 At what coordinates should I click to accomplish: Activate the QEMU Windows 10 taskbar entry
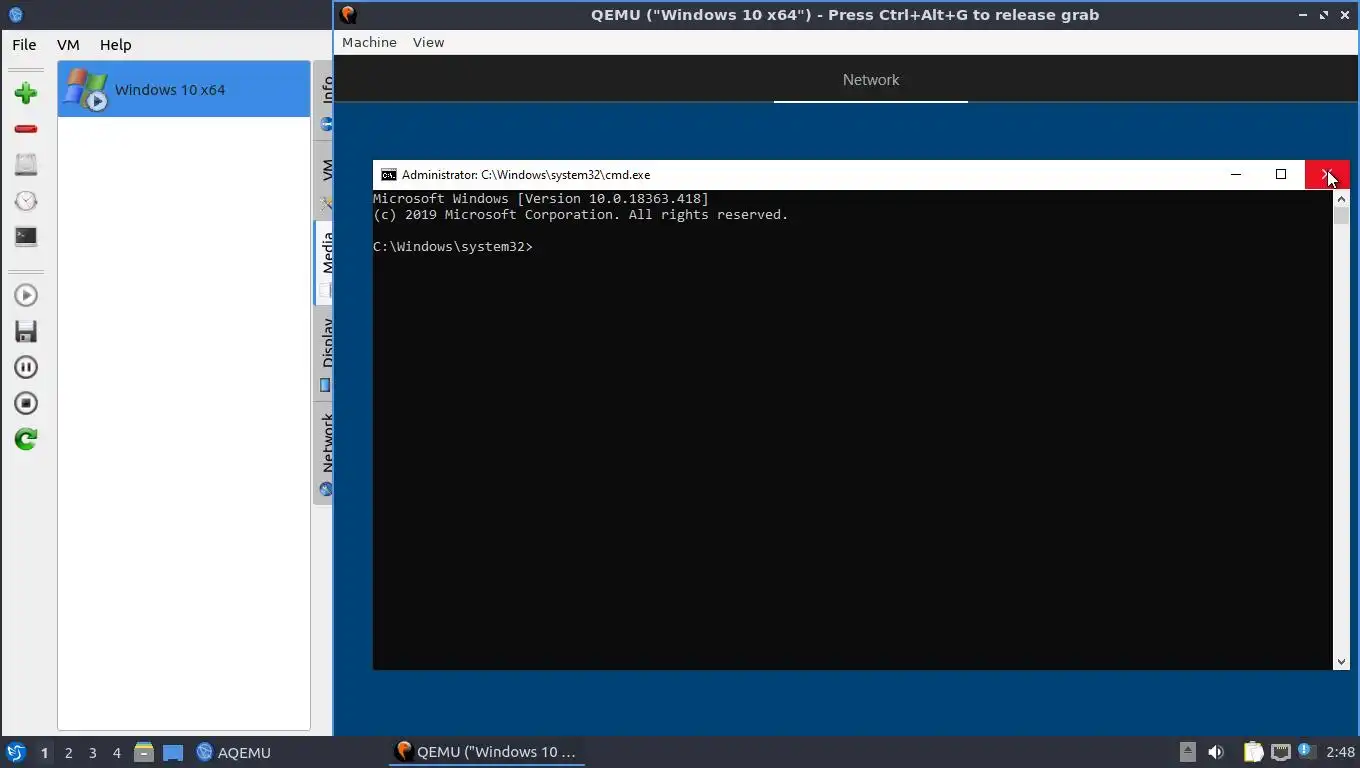487,752
